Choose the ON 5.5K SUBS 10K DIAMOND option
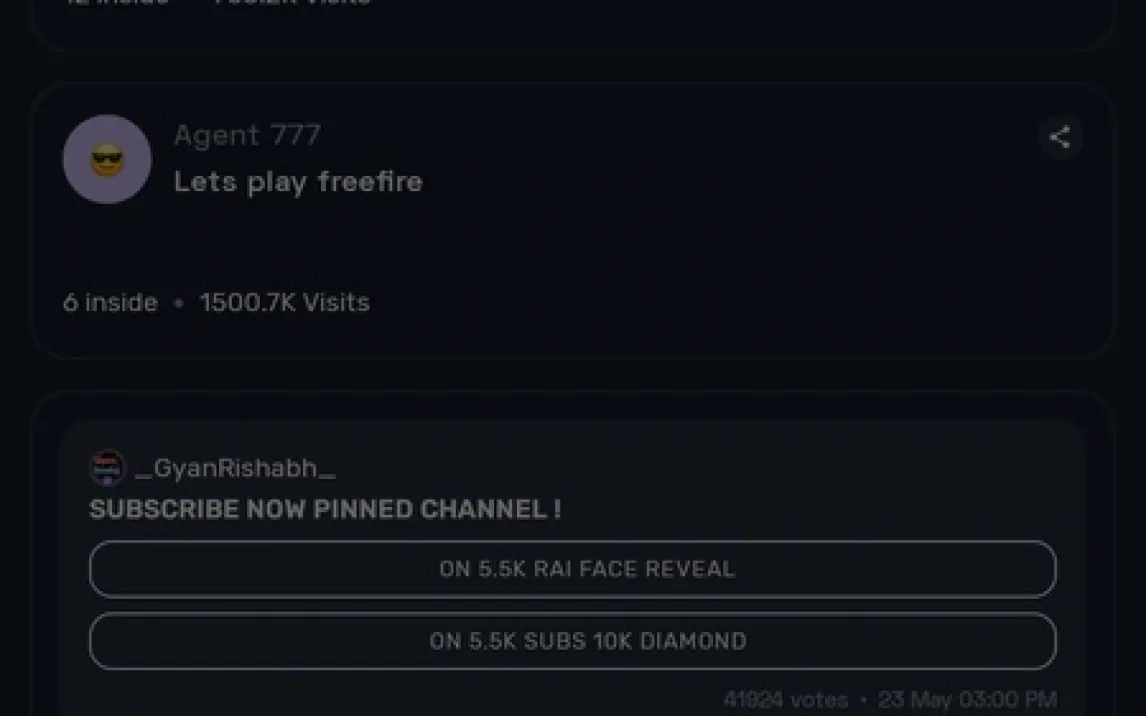Viewport: 1146px width, 716px height. [572, 641]
